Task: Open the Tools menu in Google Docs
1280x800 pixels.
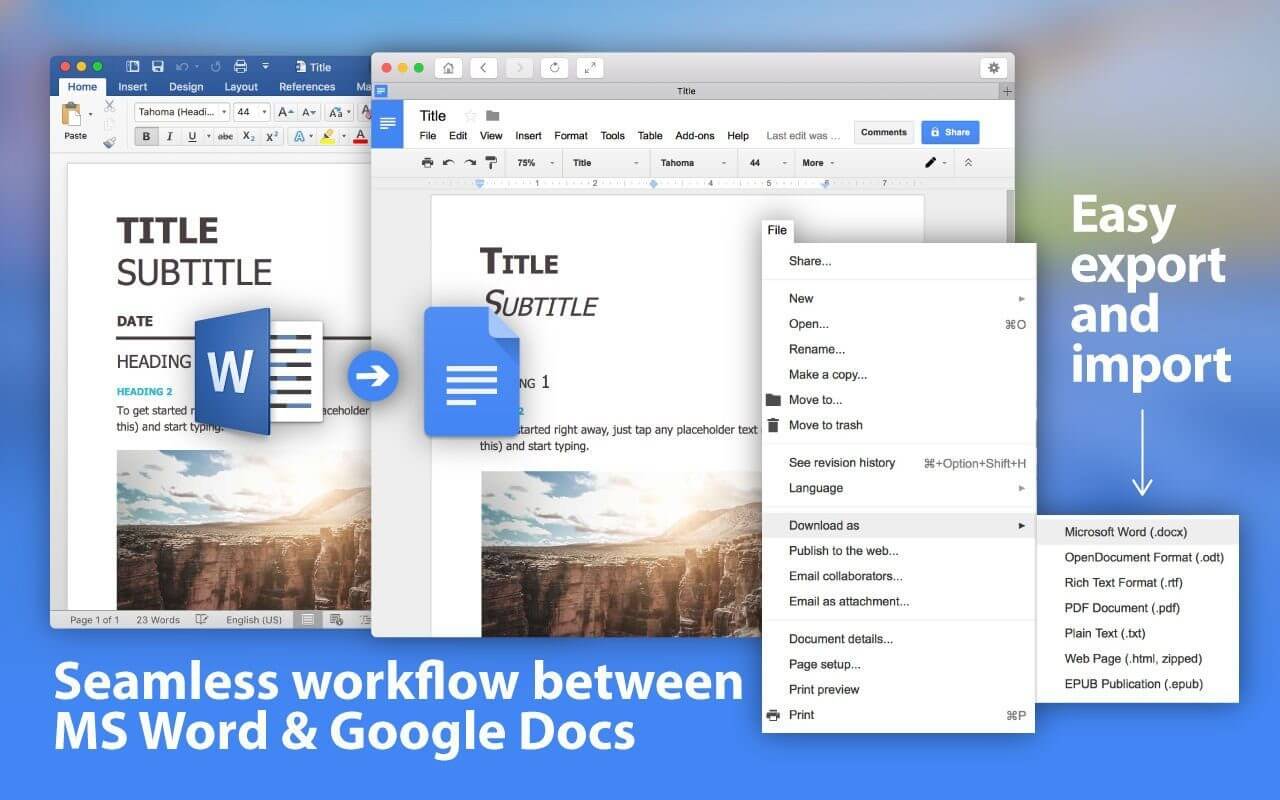Action: click(x=612, y=135)
